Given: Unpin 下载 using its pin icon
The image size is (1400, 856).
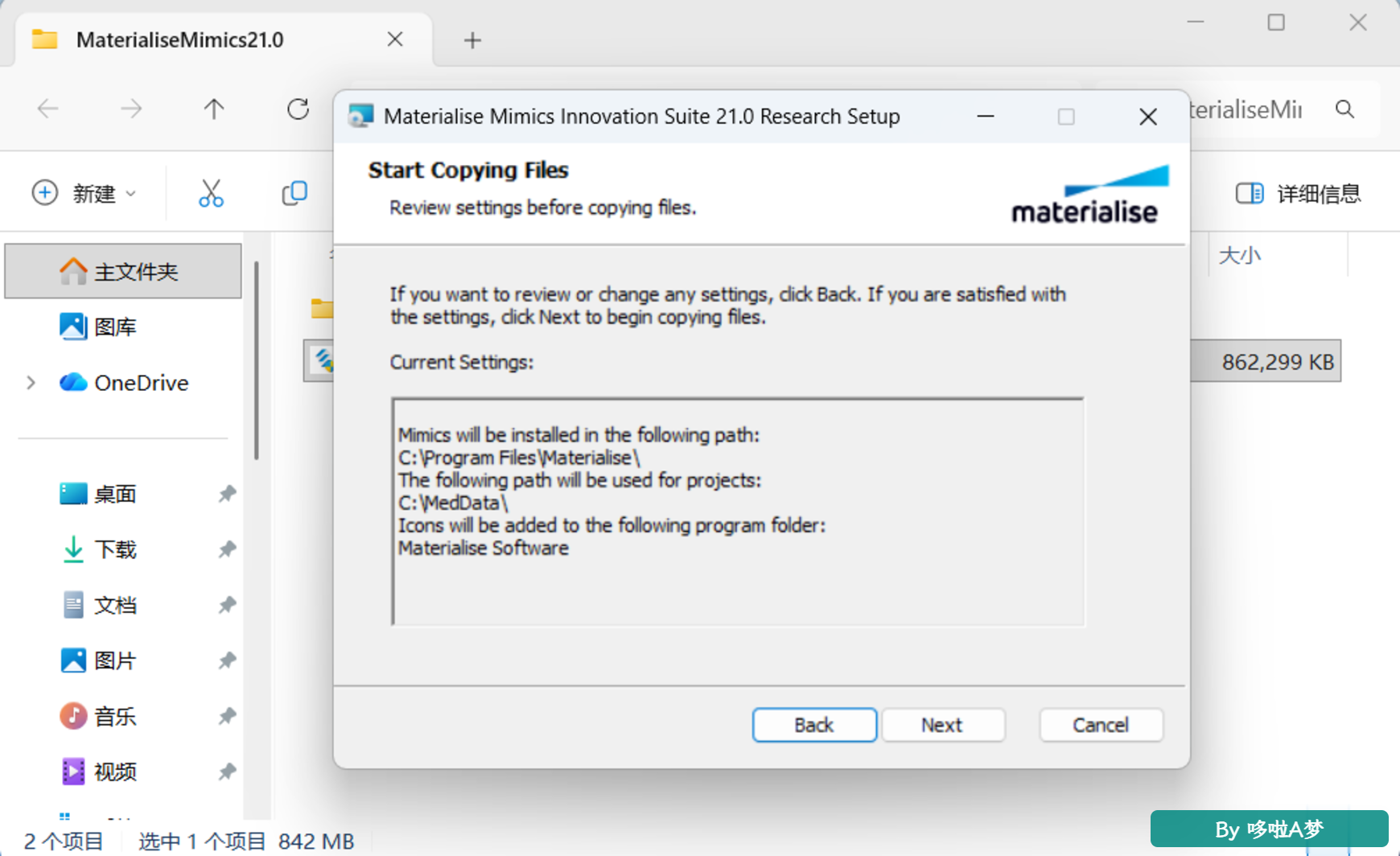Looking at the screenshot, I should (227, 549).
